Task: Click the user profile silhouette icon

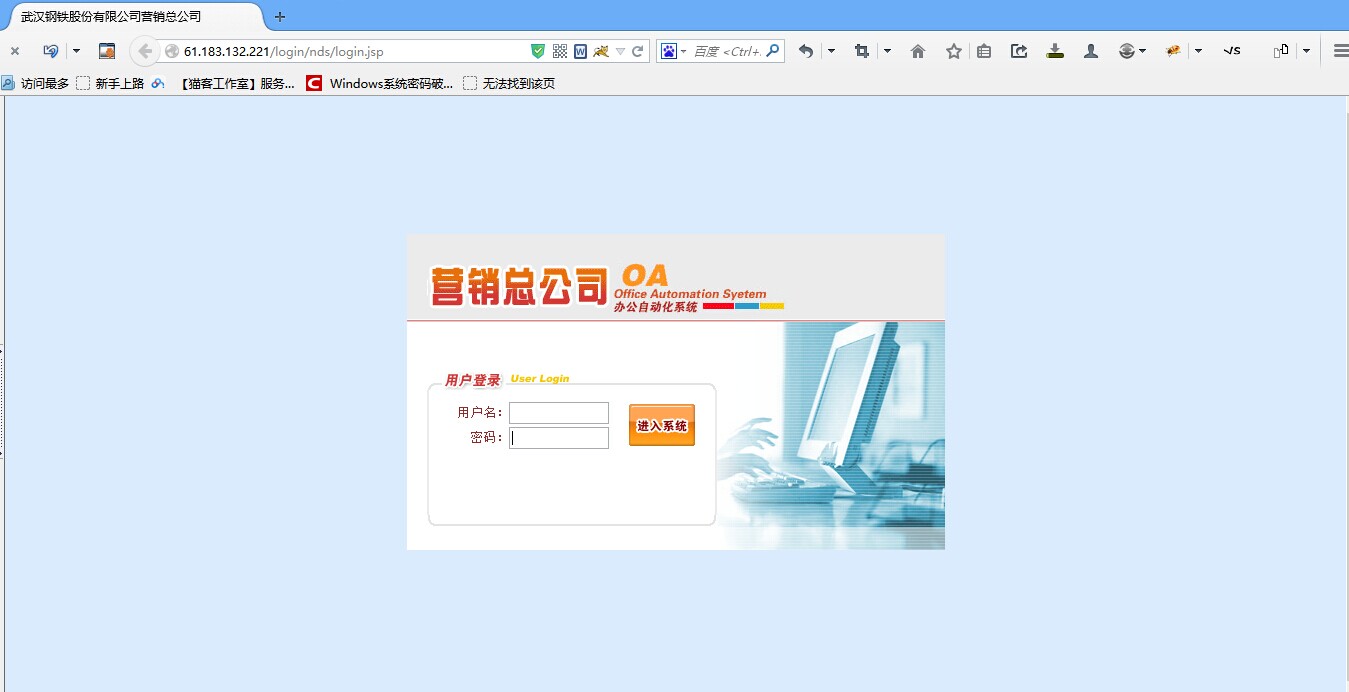Action: coord(1091,51)
